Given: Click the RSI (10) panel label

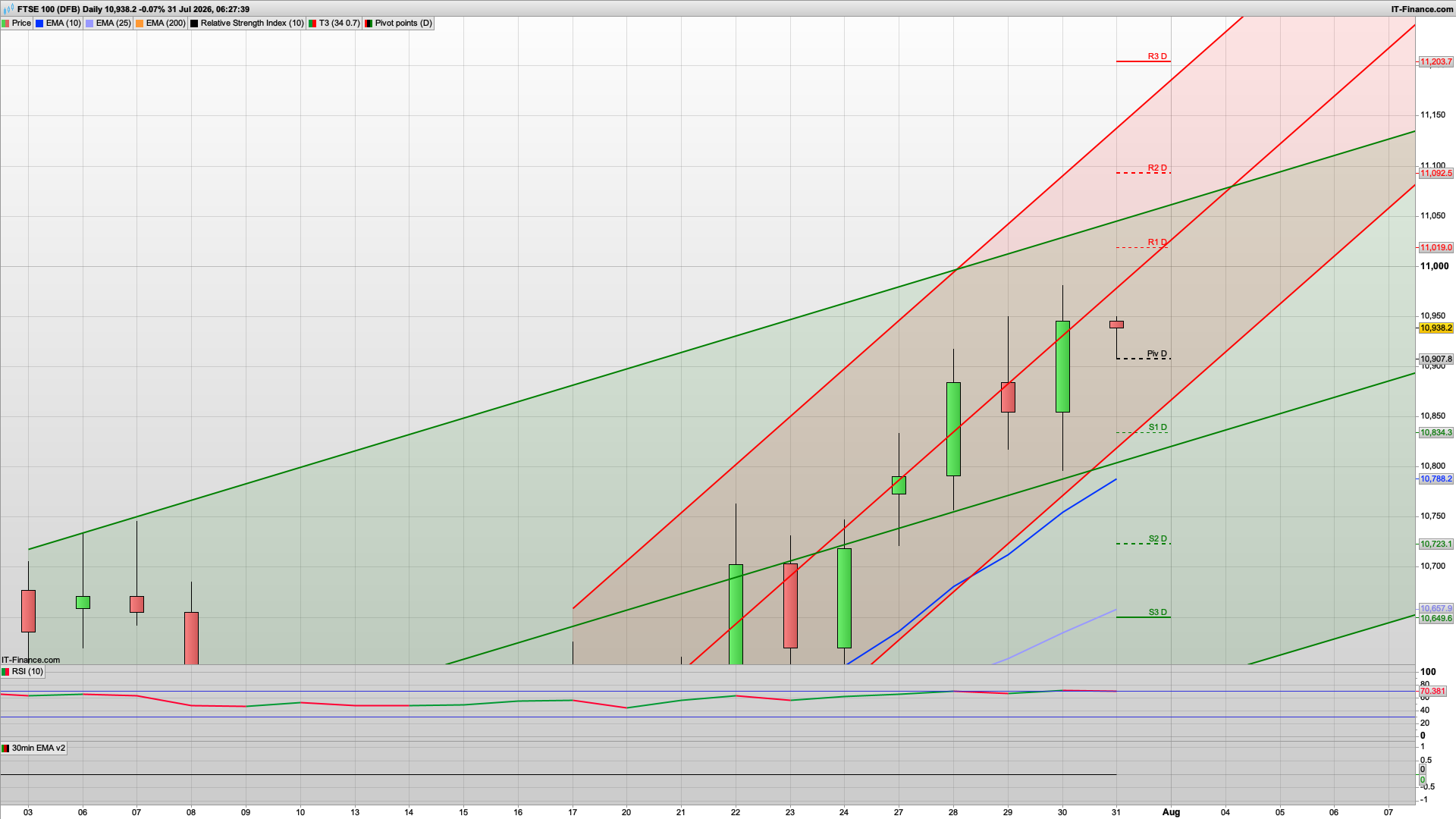Looking at the screenshot, I should coord(27,672).
